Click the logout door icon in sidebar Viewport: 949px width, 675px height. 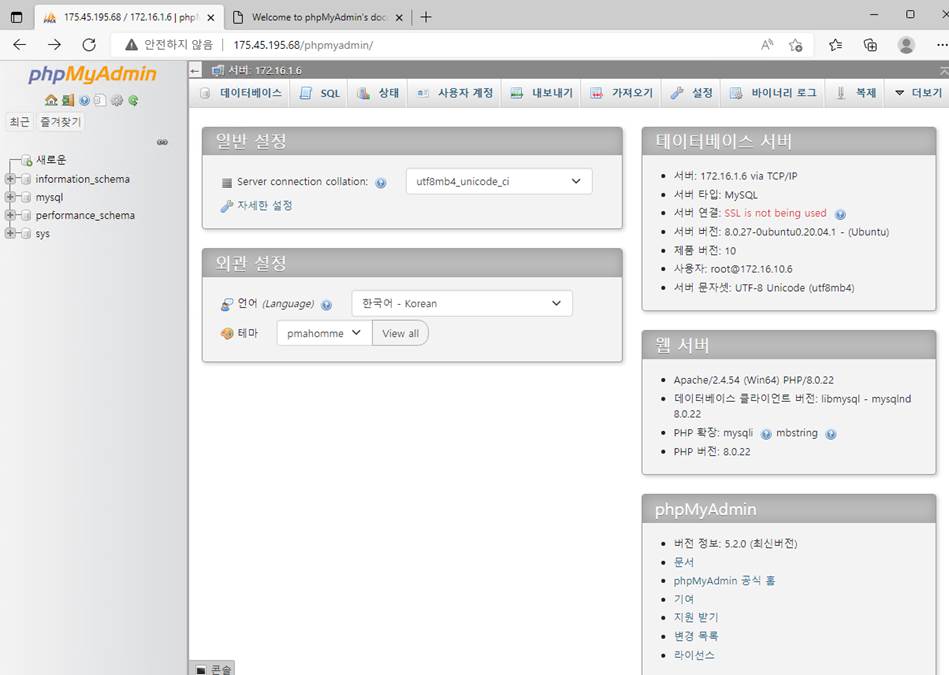[x=68, y=100]
